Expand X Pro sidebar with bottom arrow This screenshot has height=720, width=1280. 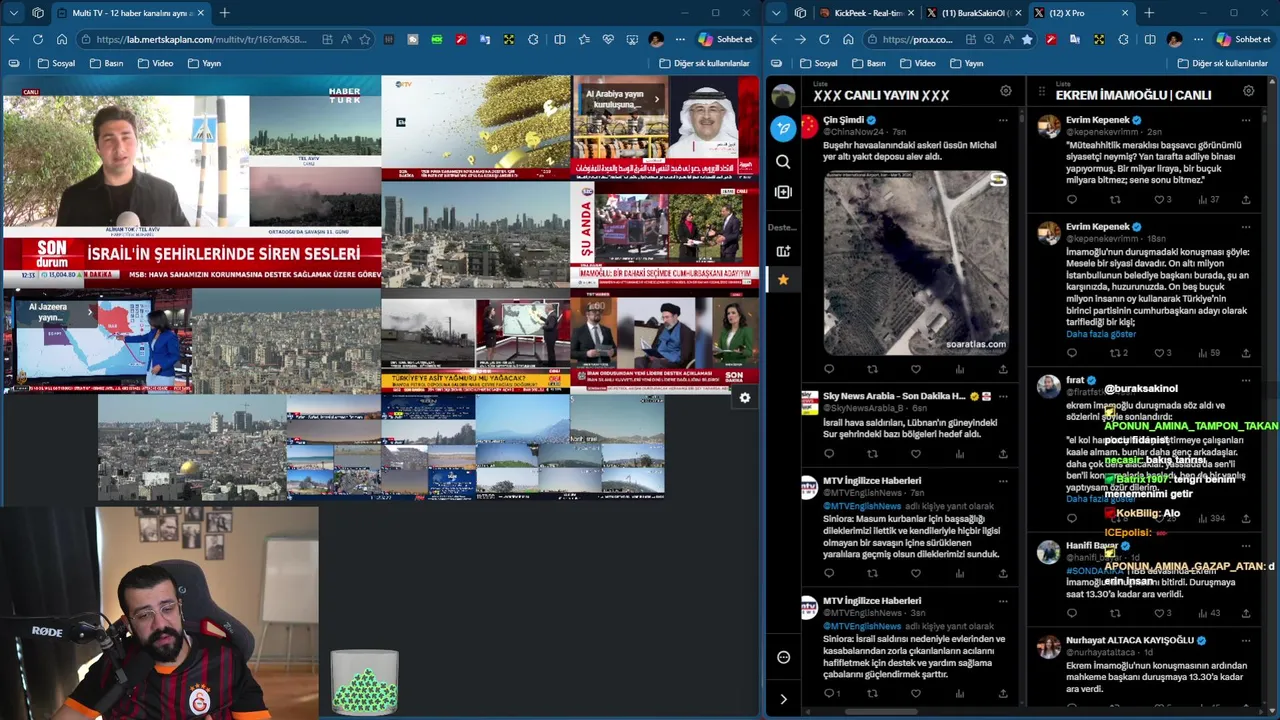pos(783,699)
